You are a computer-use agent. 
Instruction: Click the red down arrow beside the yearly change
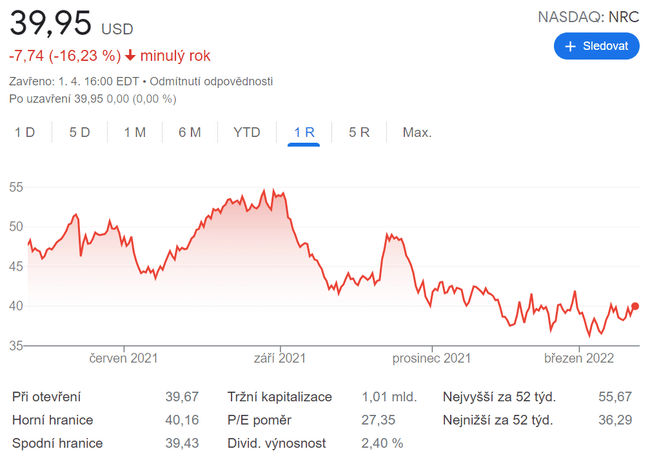[130, 56]
